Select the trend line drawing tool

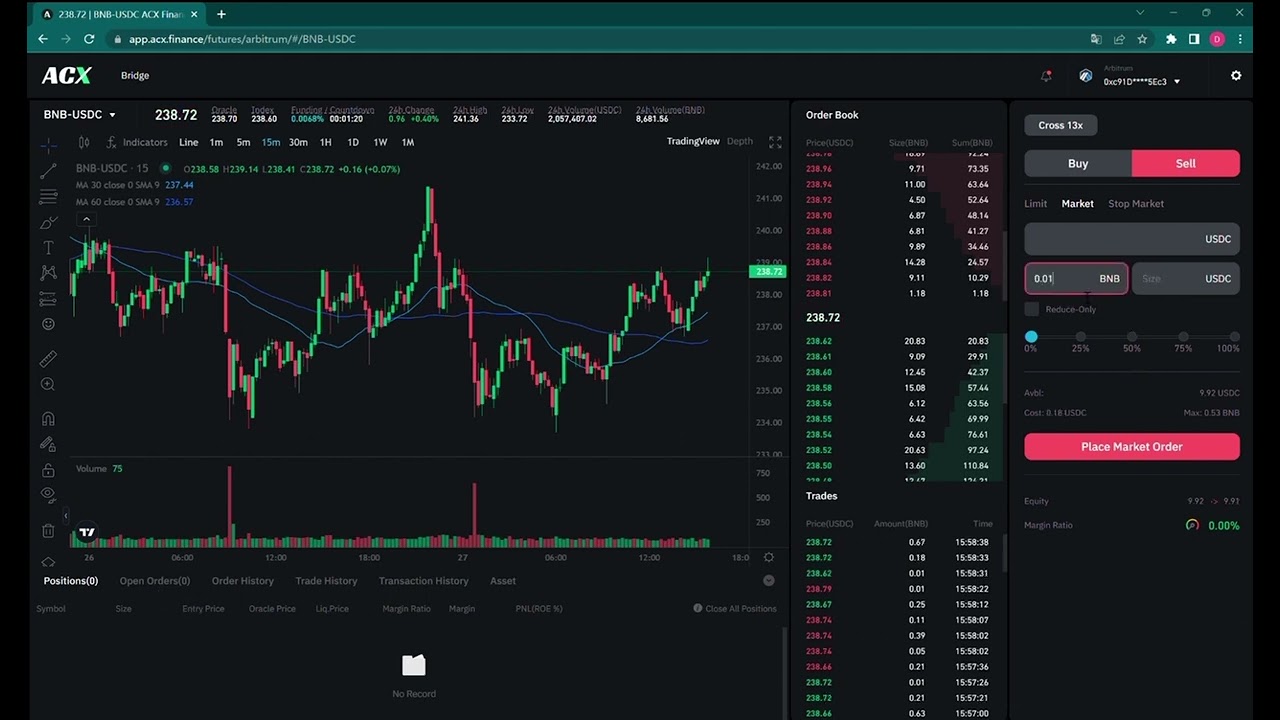(x=48, y=171)
